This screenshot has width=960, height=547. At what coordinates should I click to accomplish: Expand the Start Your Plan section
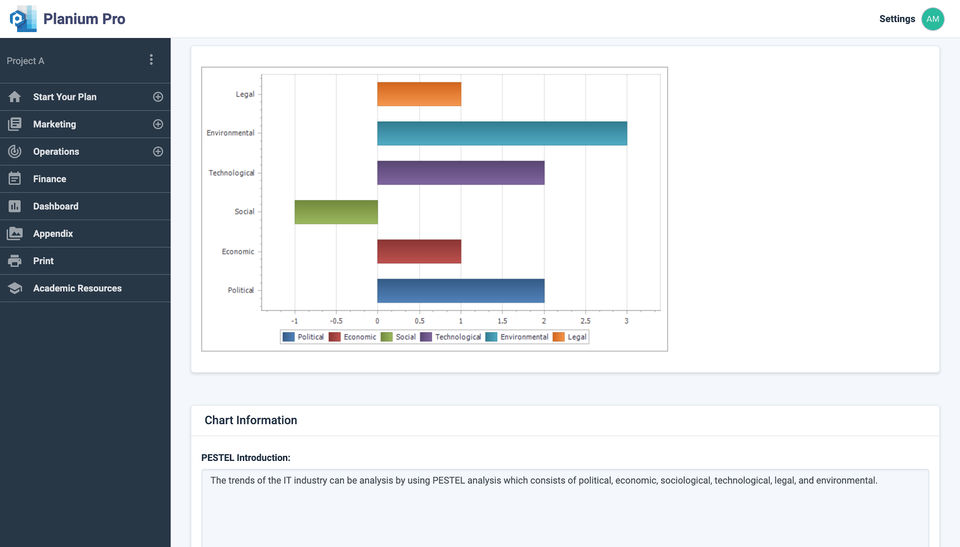158,97
